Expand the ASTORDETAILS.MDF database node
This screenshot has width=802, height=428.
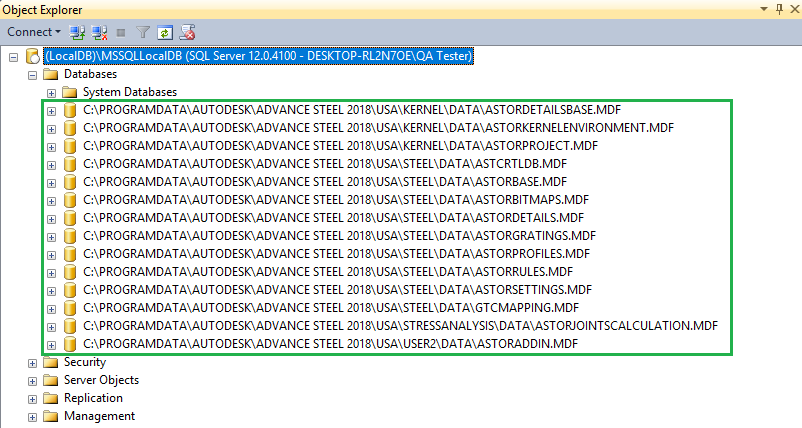51,219
